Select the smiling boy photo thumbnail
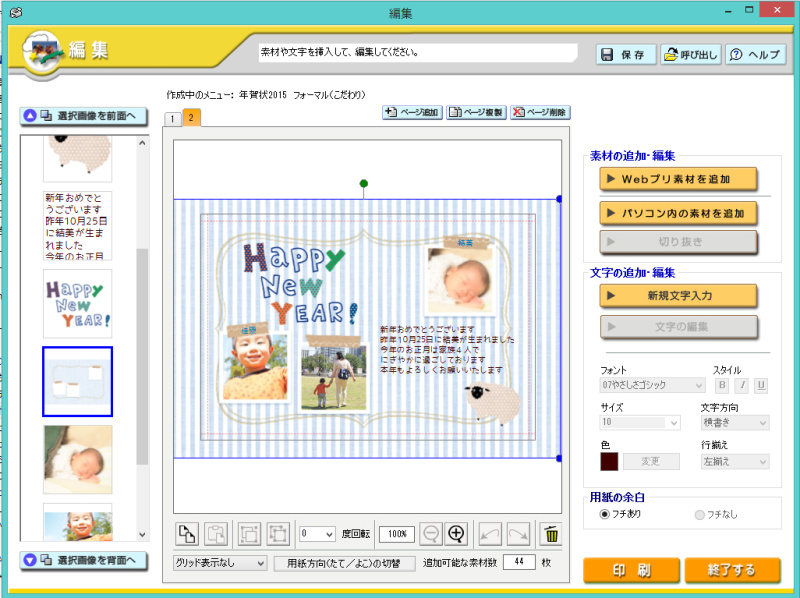Image resolution: width=800 pixels, height=598 pixels. tap(78, 522)
